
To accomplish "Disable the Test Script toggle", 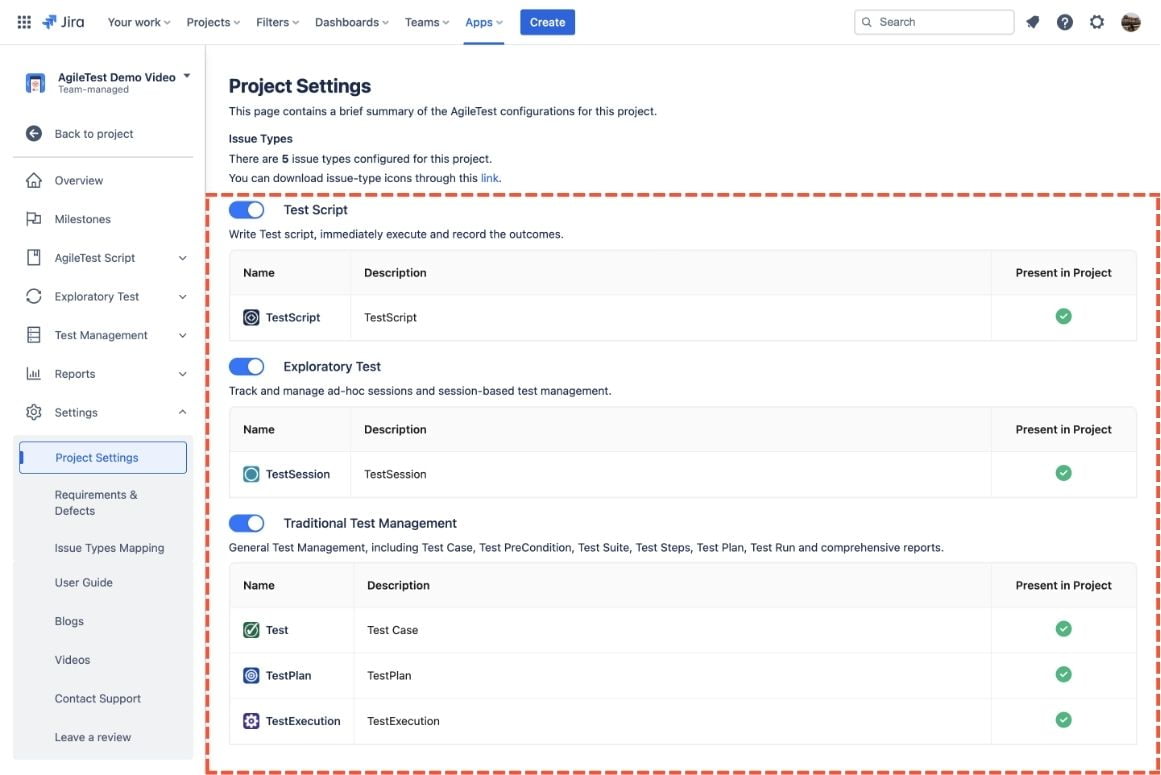I will (247, 210).
